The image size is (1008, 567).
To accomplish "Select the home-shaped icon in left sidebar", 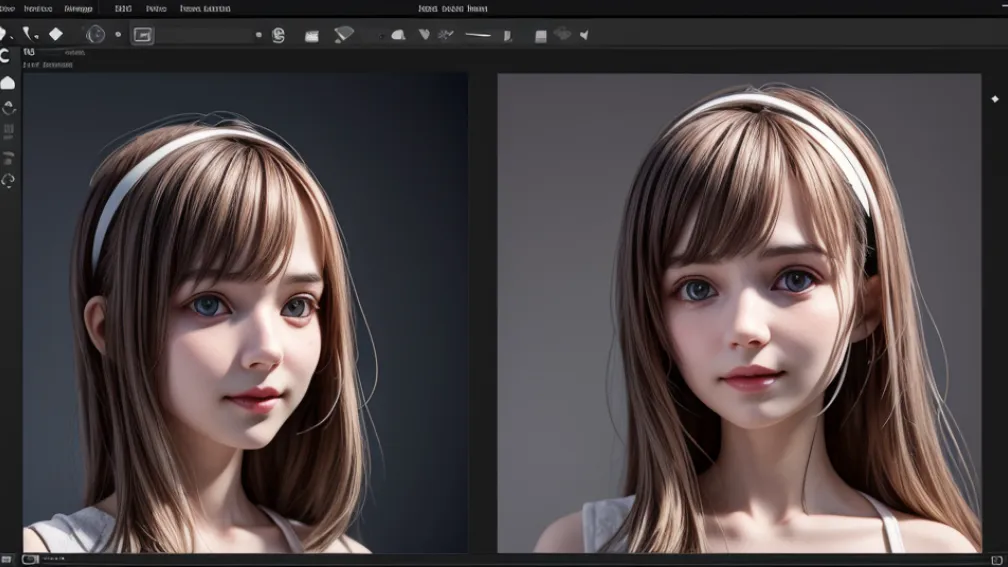I will 8,83.
